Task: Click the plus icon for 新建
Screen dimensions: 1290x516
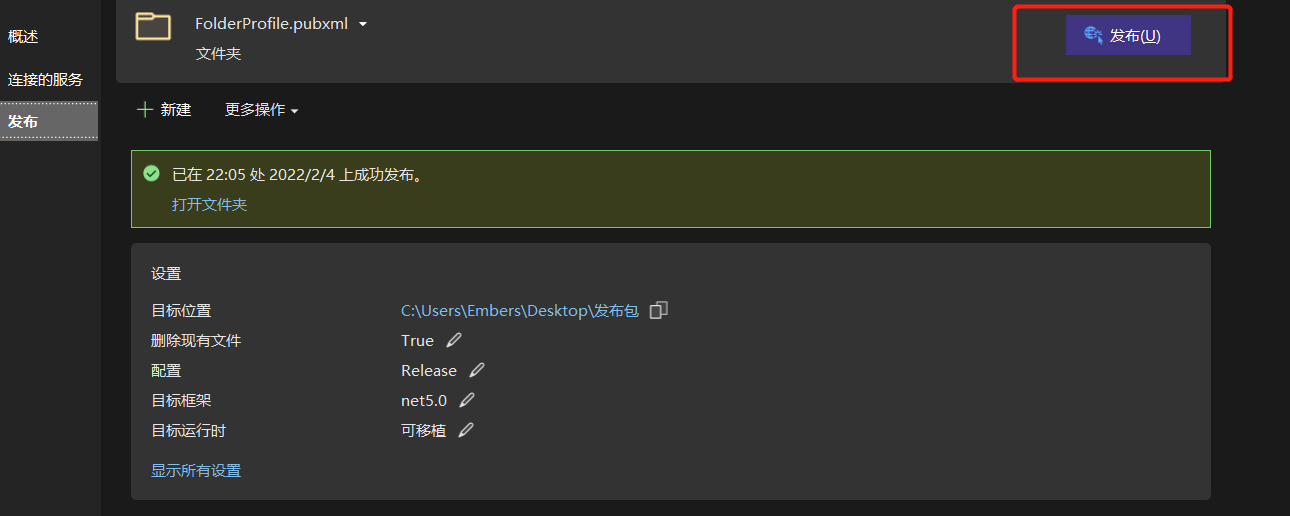Action: point(145,110)
